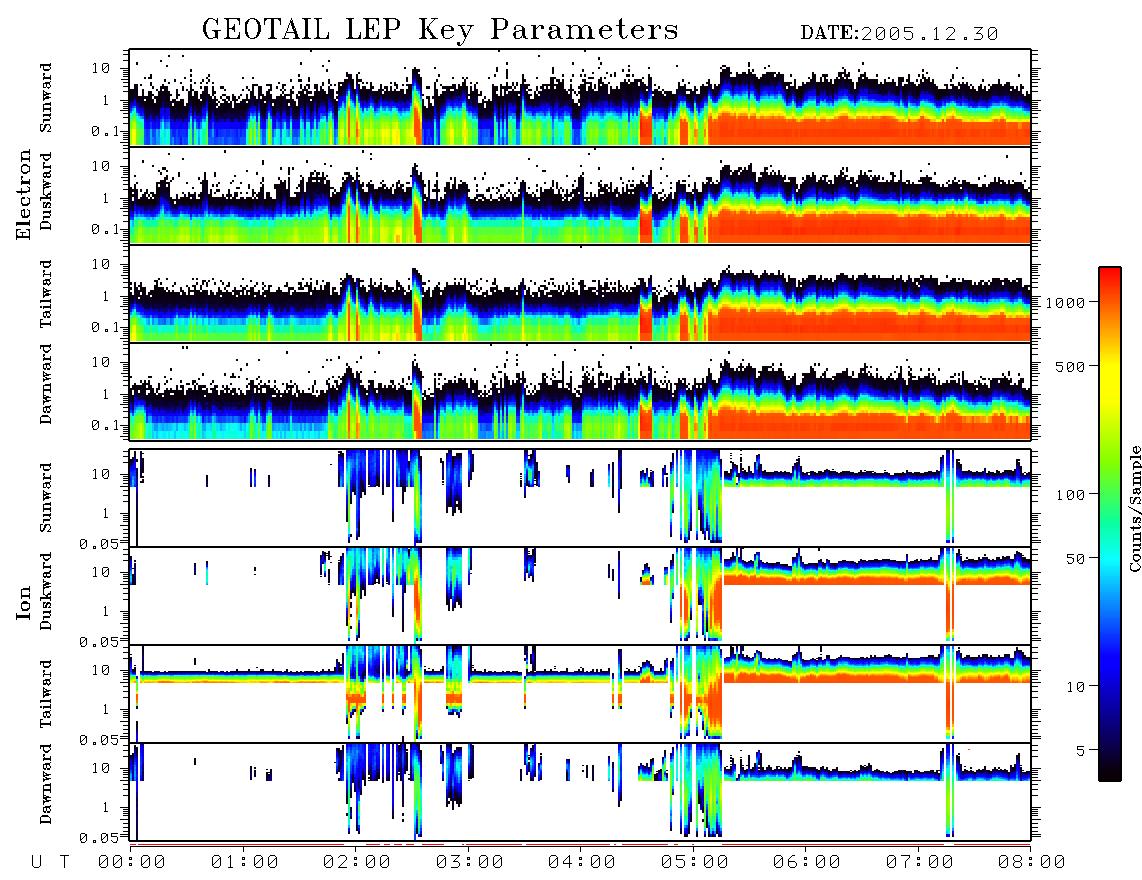The height and width of the screenshot is (880, 1142).
Task: Click the 0.05 tick on Ion Sunward axis
Action: 99,543
